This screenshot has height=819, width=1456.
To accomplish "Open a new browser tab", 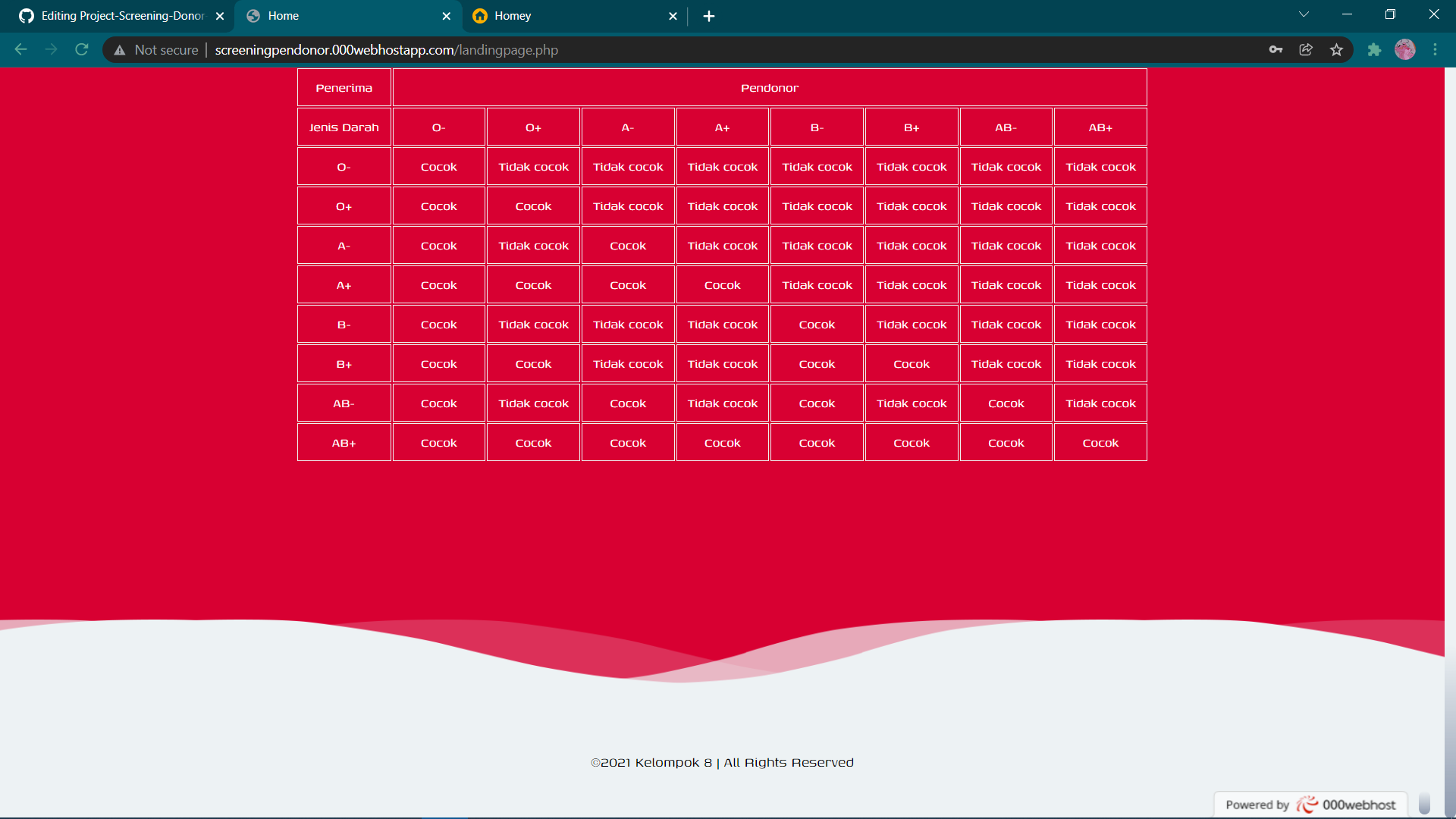I will pos(709,16).
